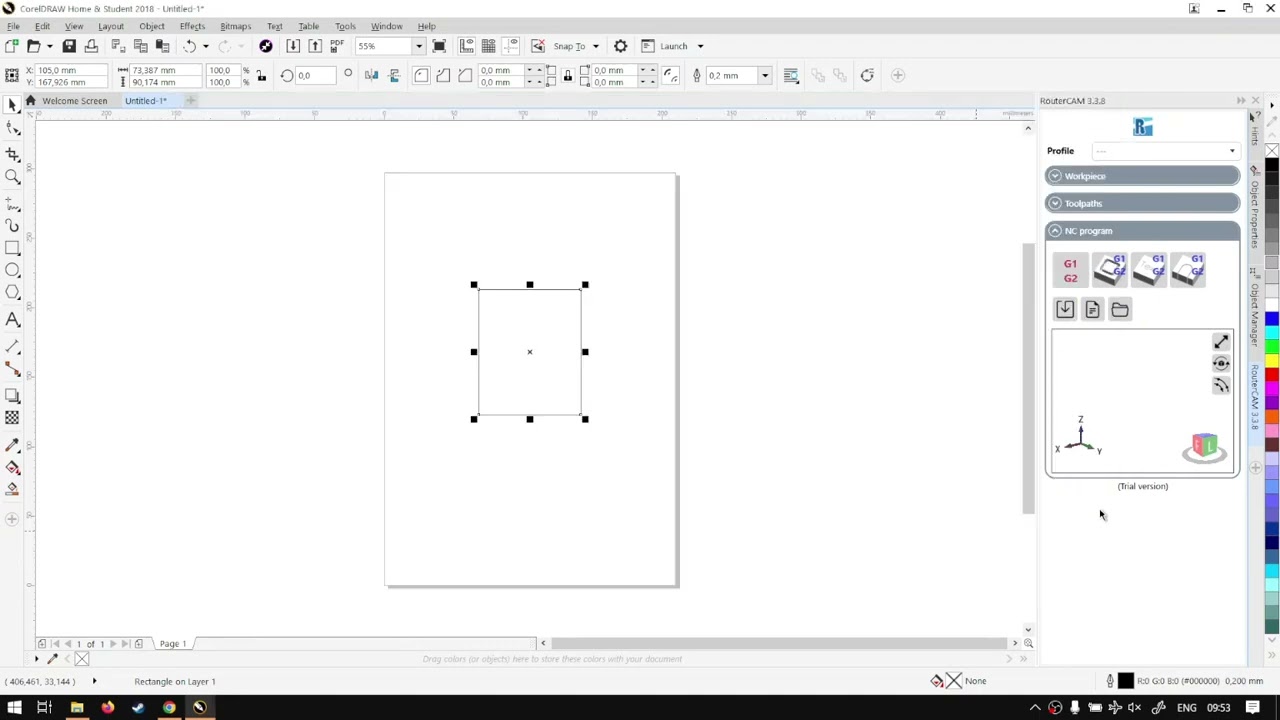The height and width of the screenshot is (720, 1280).
Task: Open the zoom level dropdown
Action: [418, 46]
